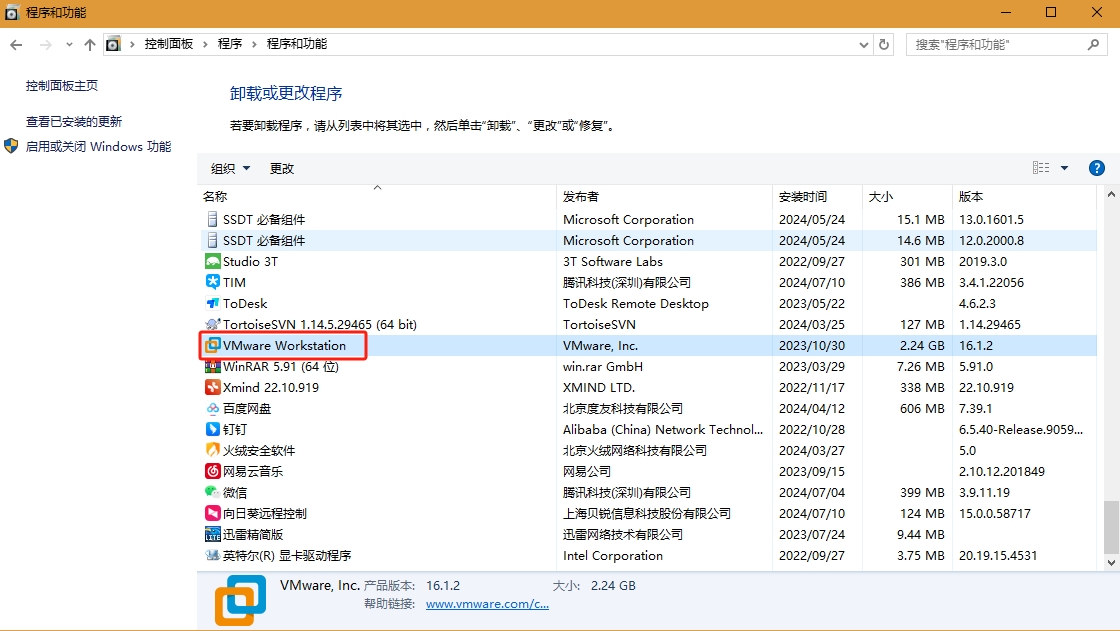Sort by the 名称 column header
The image size is (1120, 631).
[377, 197]
